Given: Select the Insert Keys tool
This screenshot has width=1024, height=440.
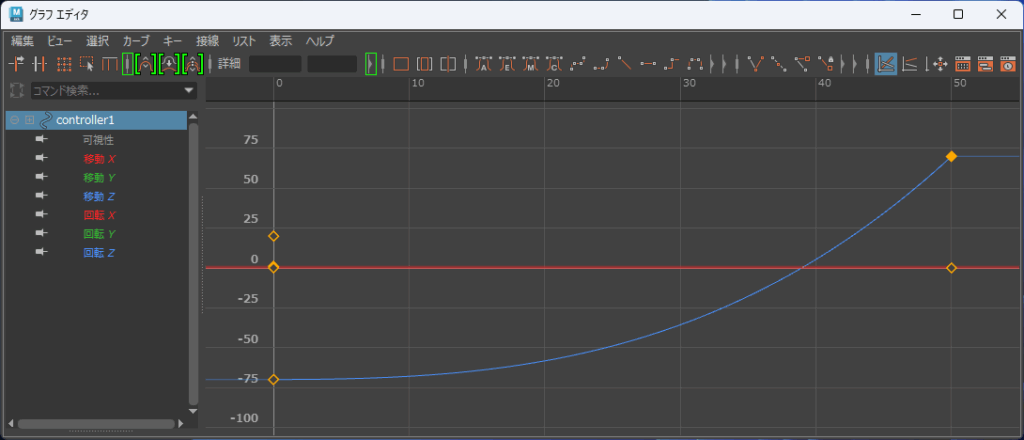Looking at the screenshot, I should [40, 63].
